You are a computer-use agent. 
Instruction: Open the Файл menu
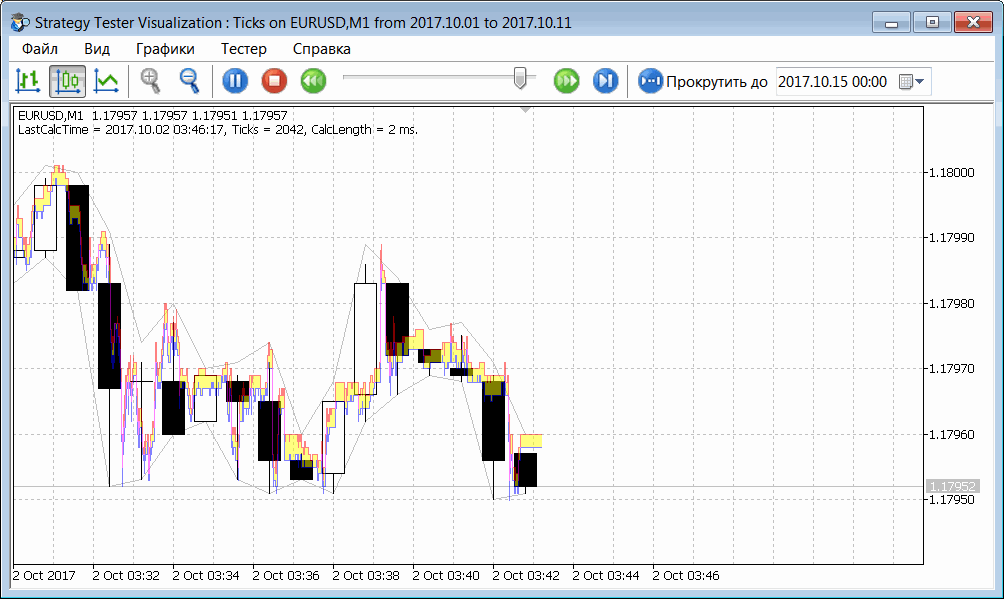tap(40, 49)
